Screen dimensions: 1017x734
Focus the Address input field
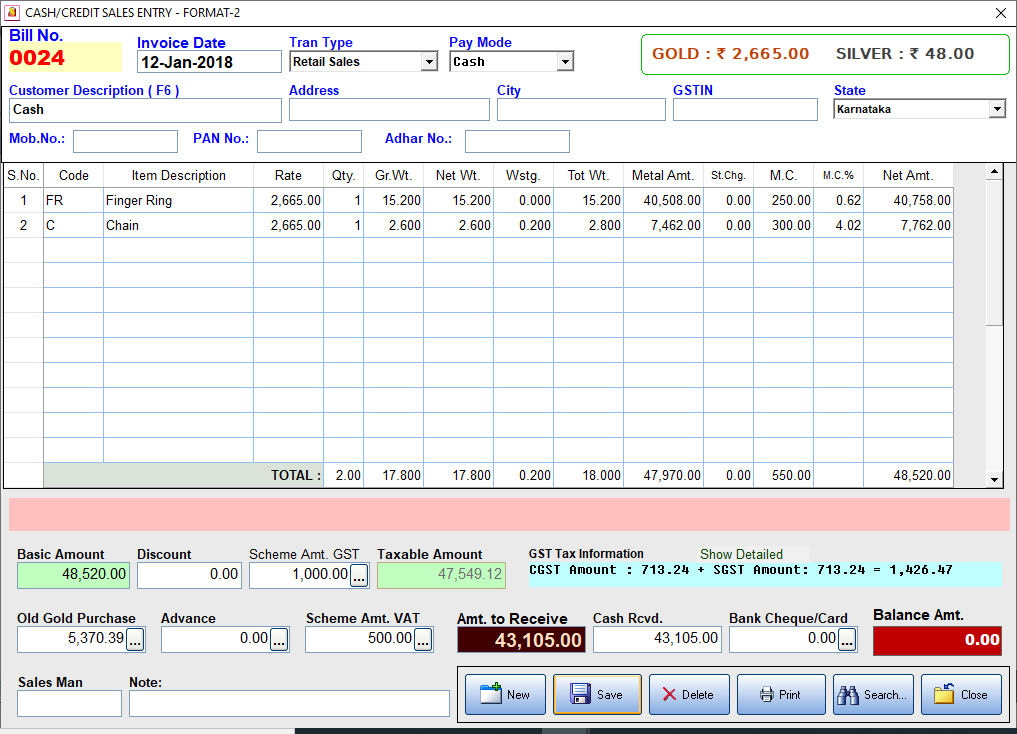pos(389,110)
